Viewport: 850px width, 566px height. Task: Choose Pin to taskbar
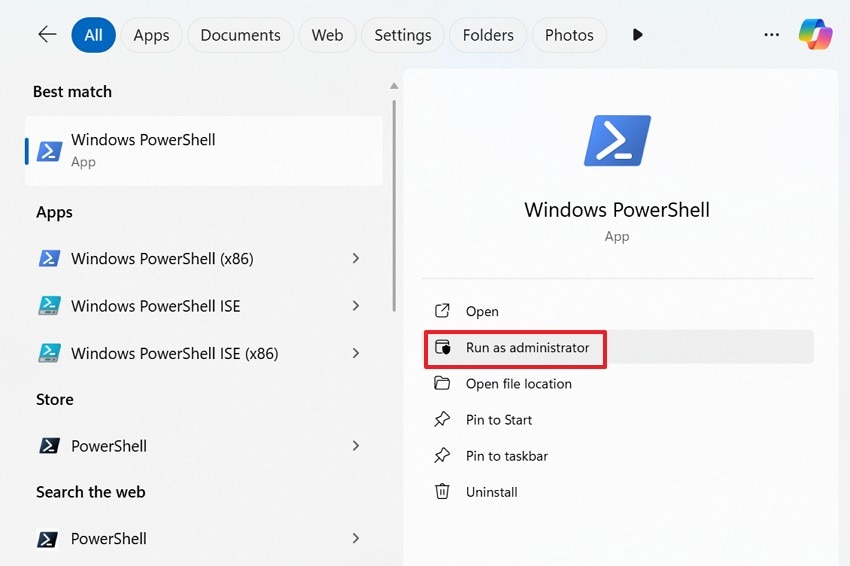pos(619,456)
